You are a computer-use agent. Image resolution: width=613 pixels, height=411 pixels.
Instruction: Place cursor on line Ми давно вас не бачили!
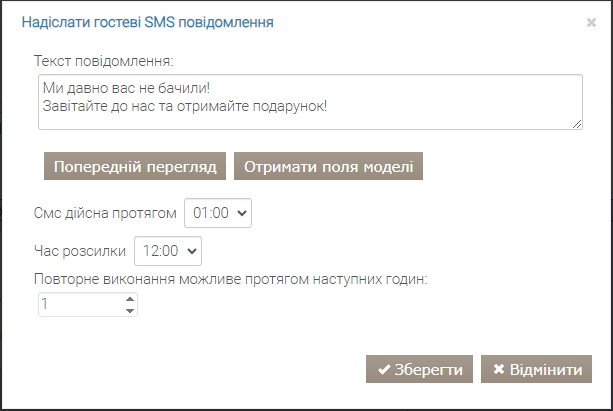coord(126,88)
